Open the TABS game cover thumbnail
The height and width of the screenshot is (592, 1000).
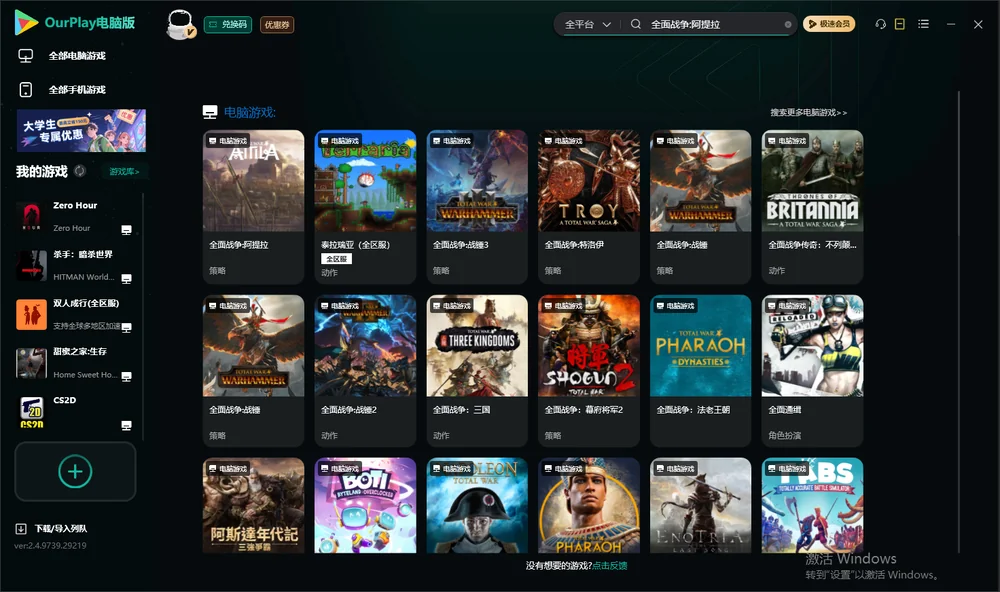(812, 505)
